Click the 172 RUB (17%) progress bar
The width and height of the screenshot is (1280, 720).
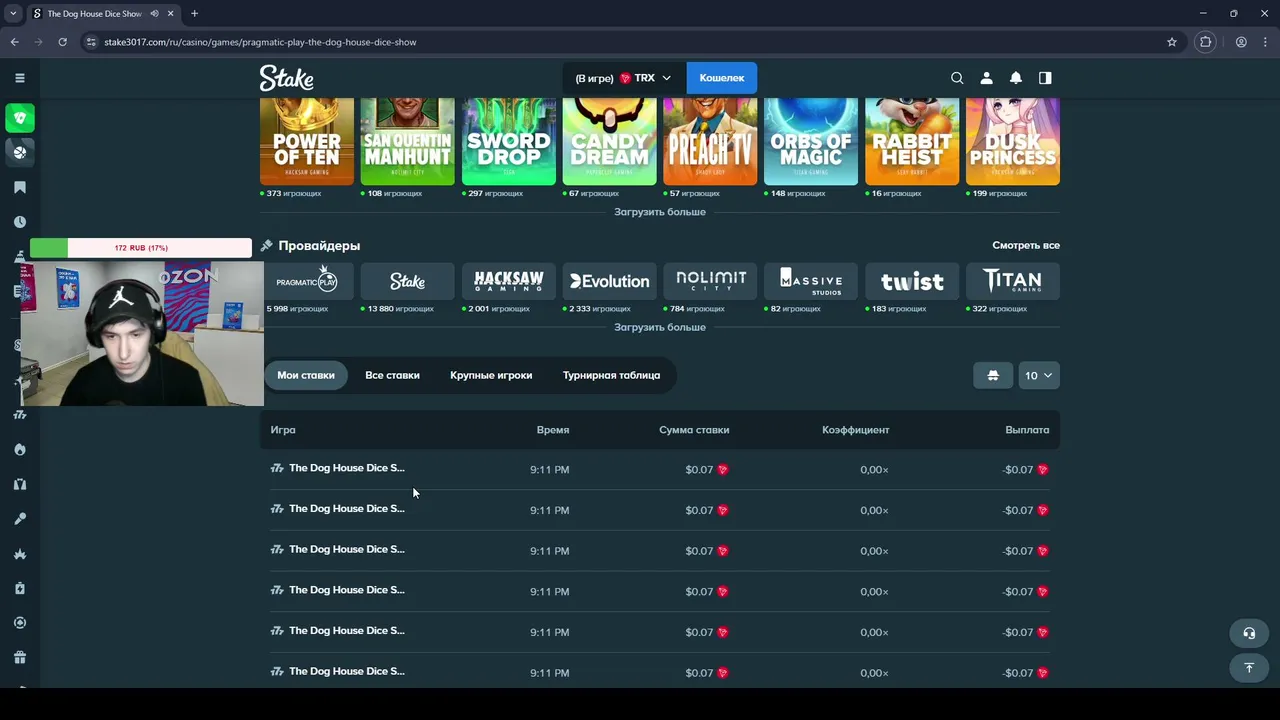coord(141,248)
